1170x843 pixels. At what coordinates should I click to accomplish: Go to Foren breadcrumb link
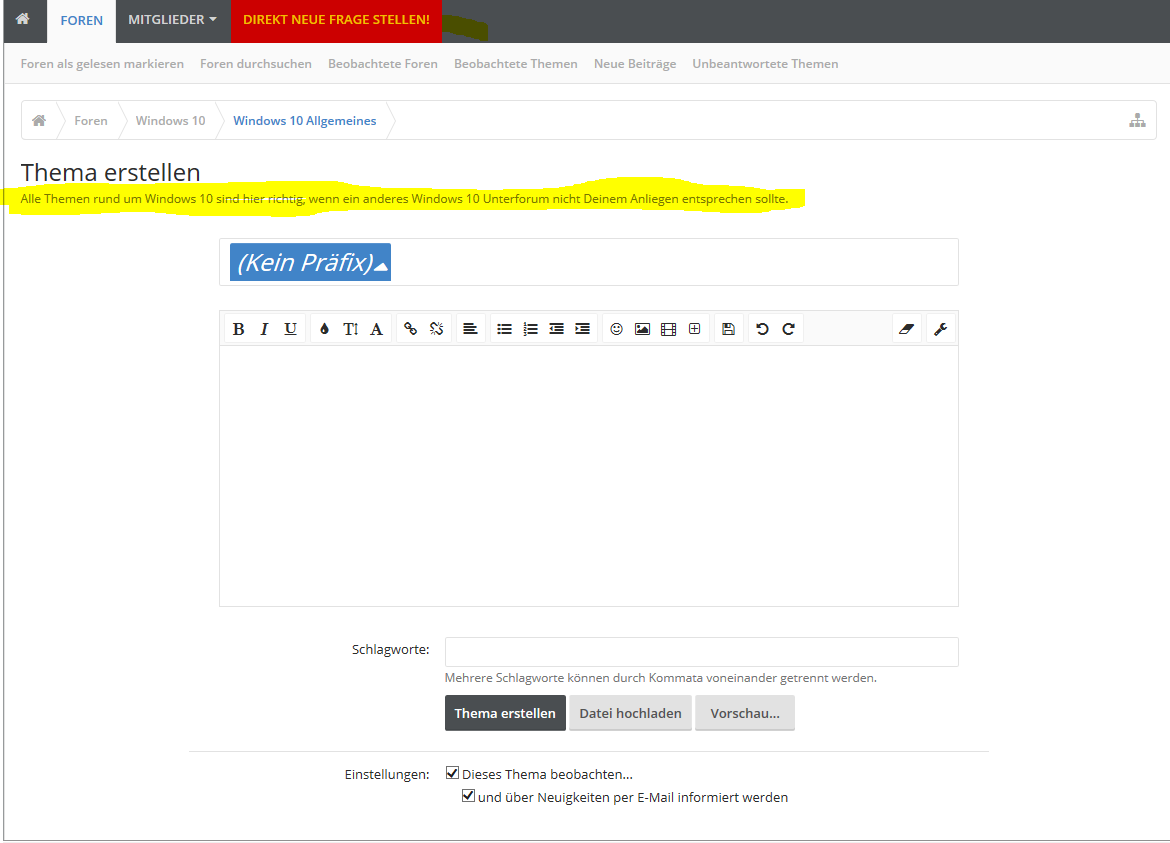tap(91, 121)
